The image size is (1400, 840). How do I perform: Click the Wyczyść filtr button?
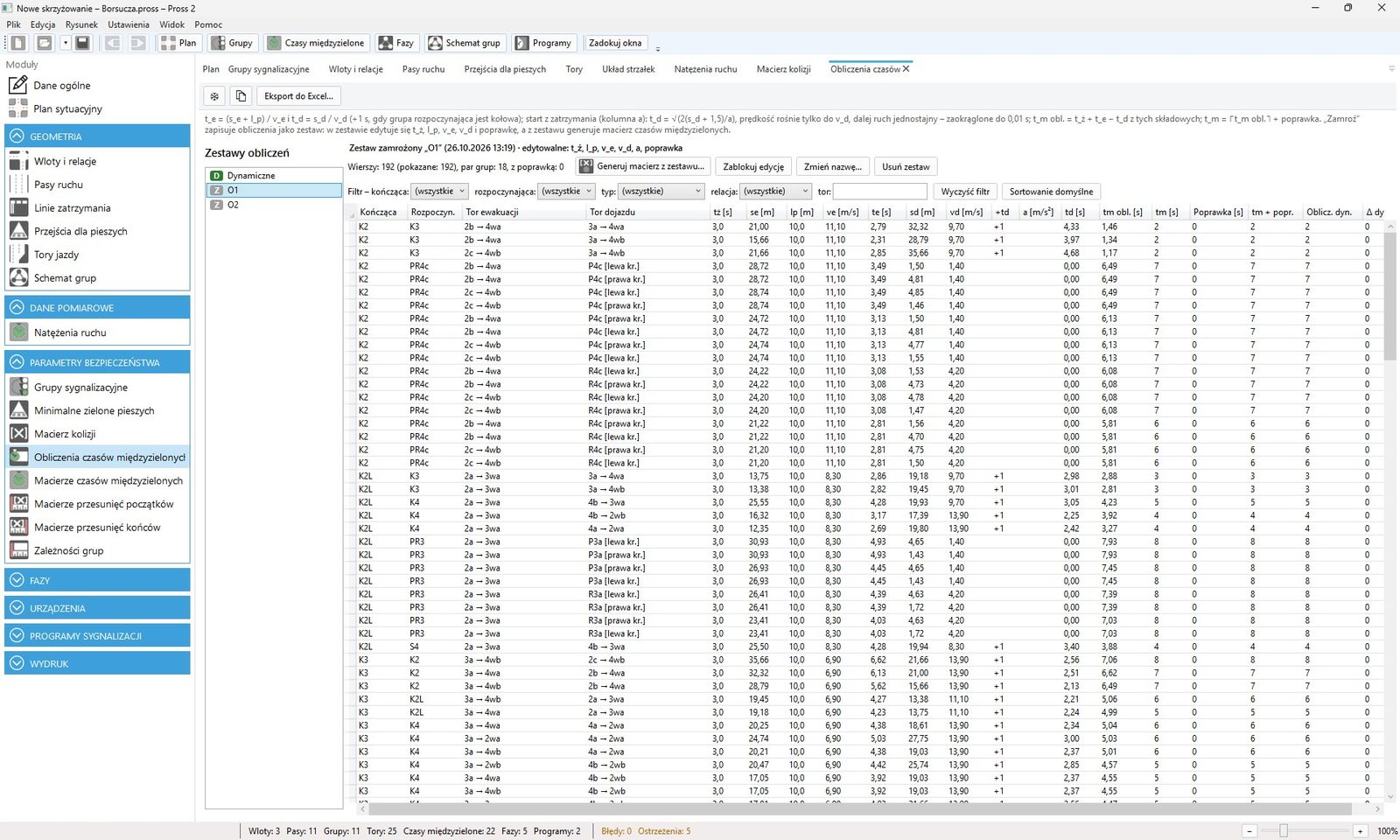pos(965,192)
